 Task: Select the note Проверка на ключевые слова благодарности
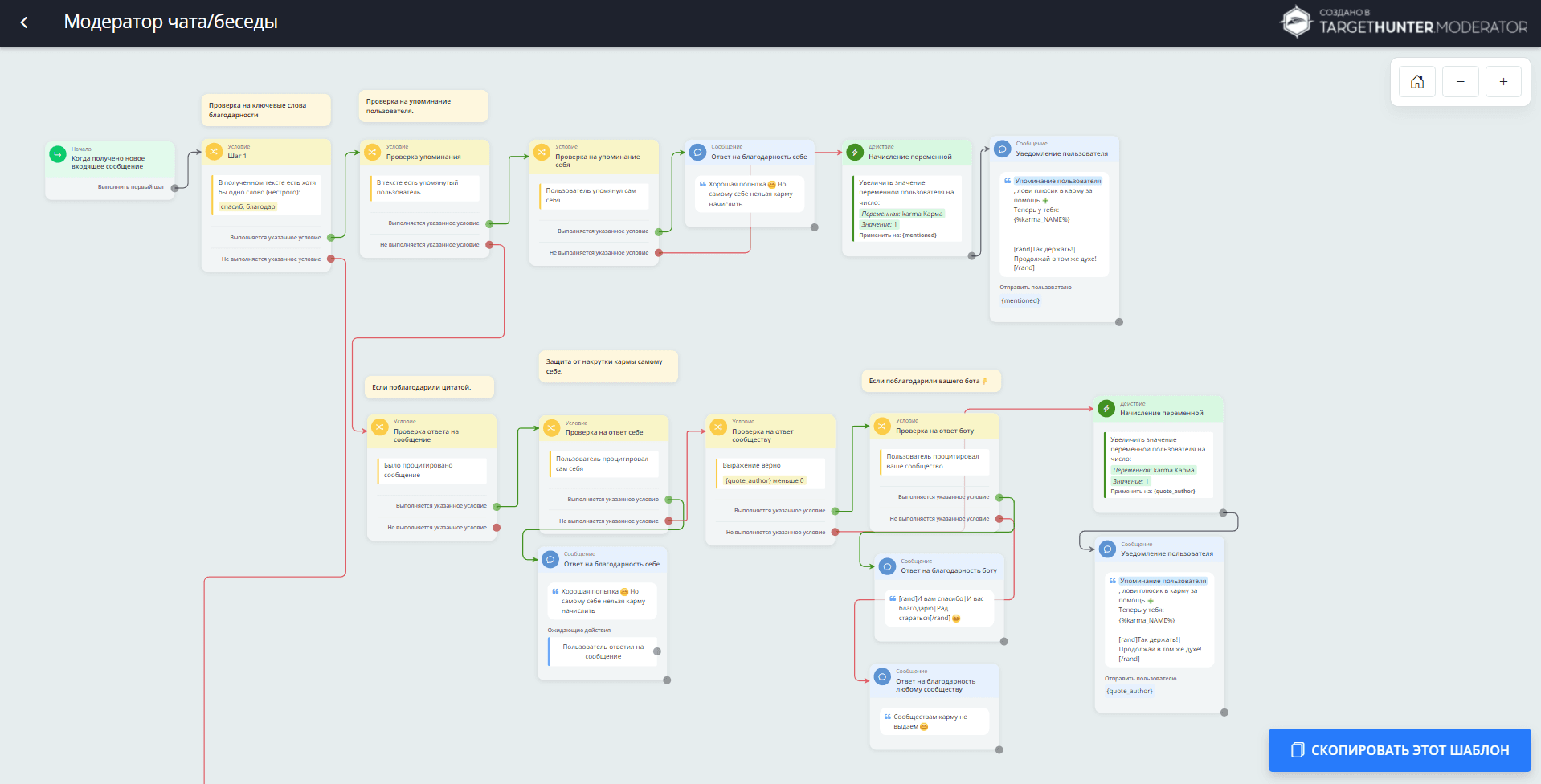pos(265,110)
